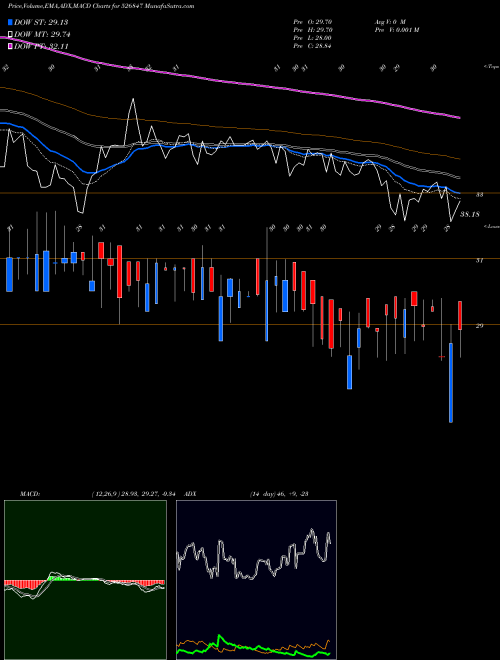Click the 'Pre C: 28.84' close value
This screenshot has height=660, width=500.
pyautogui.click(x=313, y=46)
